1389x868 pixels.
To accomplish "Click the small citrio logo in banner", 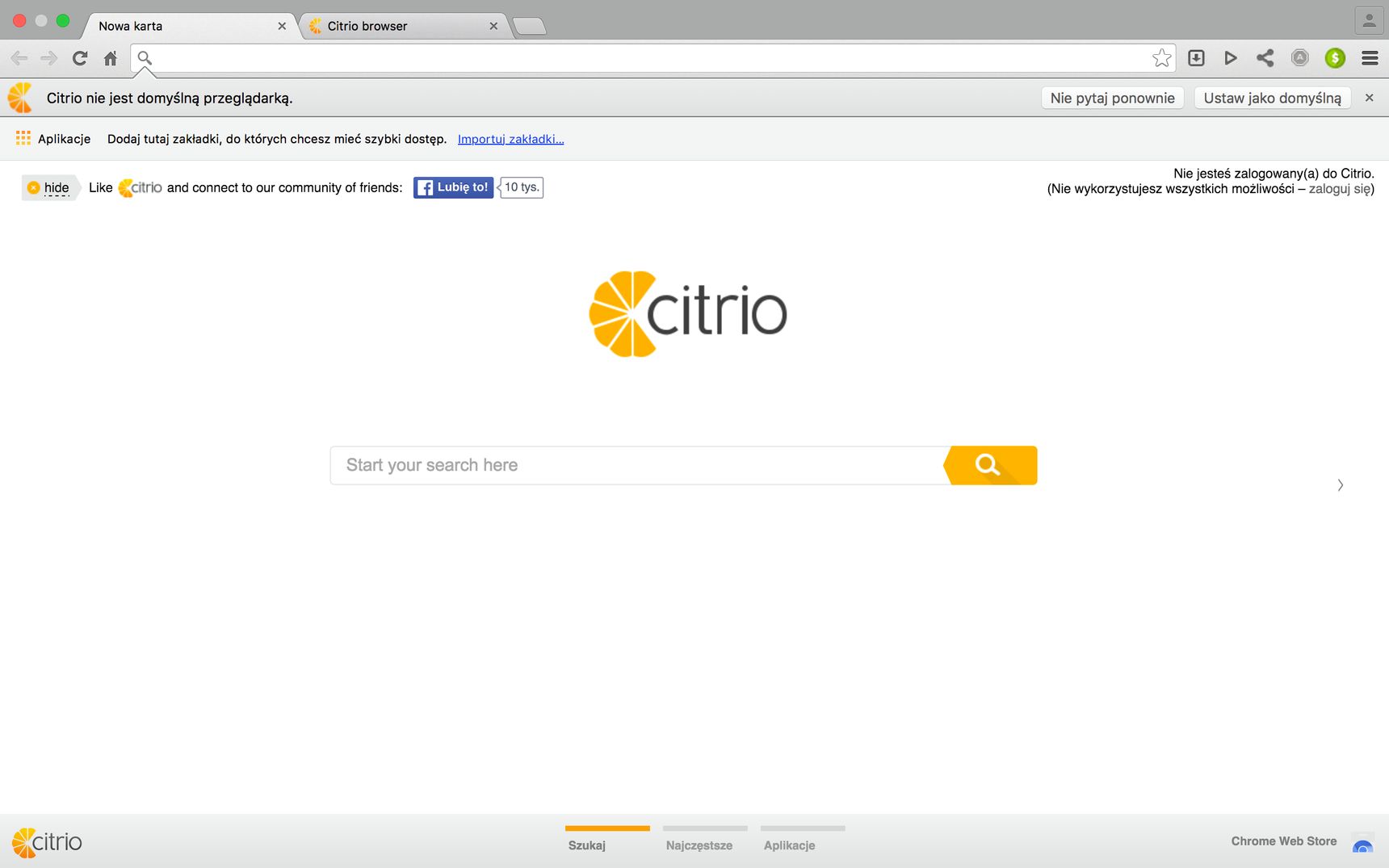I will 140,187.
